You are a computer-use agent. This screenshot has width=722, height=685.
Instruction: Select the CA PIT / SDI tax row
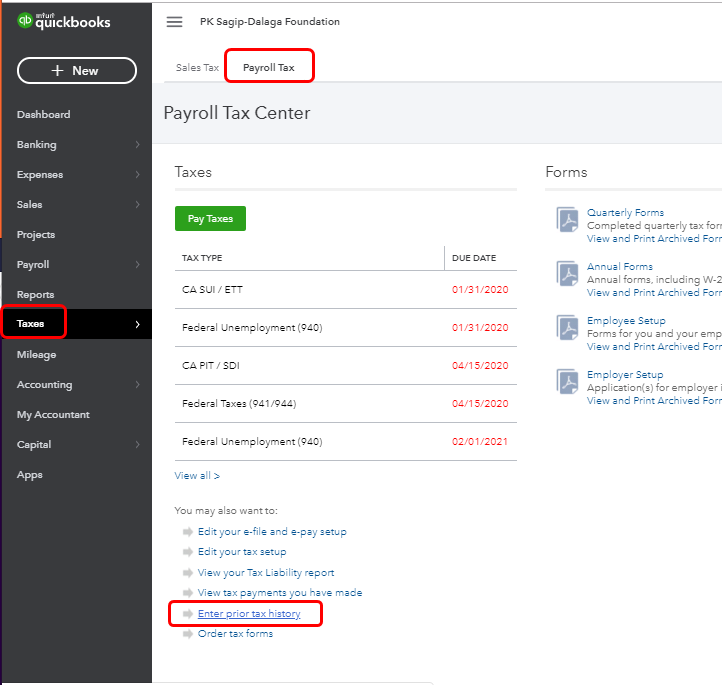click(x=346, y=366)
